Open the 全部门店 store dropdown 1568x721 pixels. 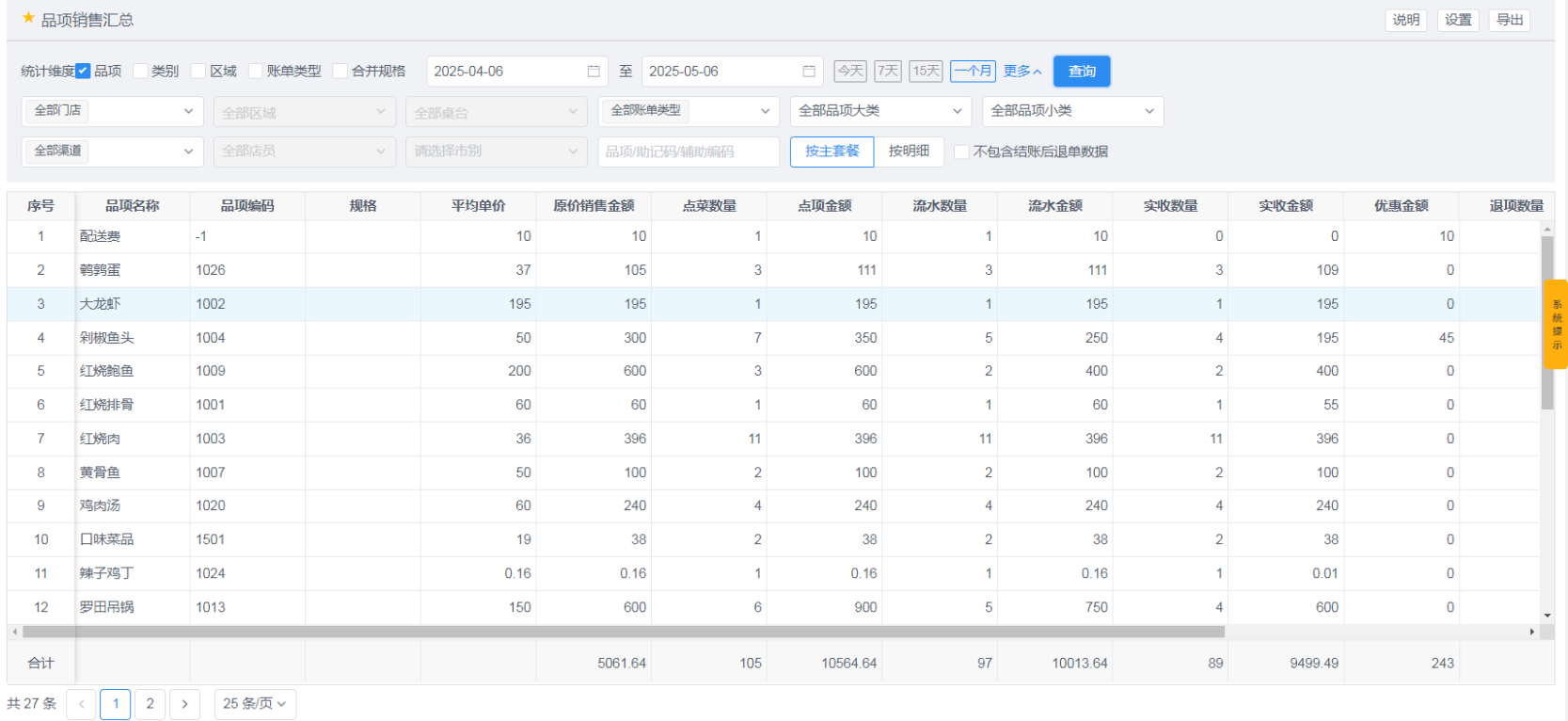coord(113,111)
